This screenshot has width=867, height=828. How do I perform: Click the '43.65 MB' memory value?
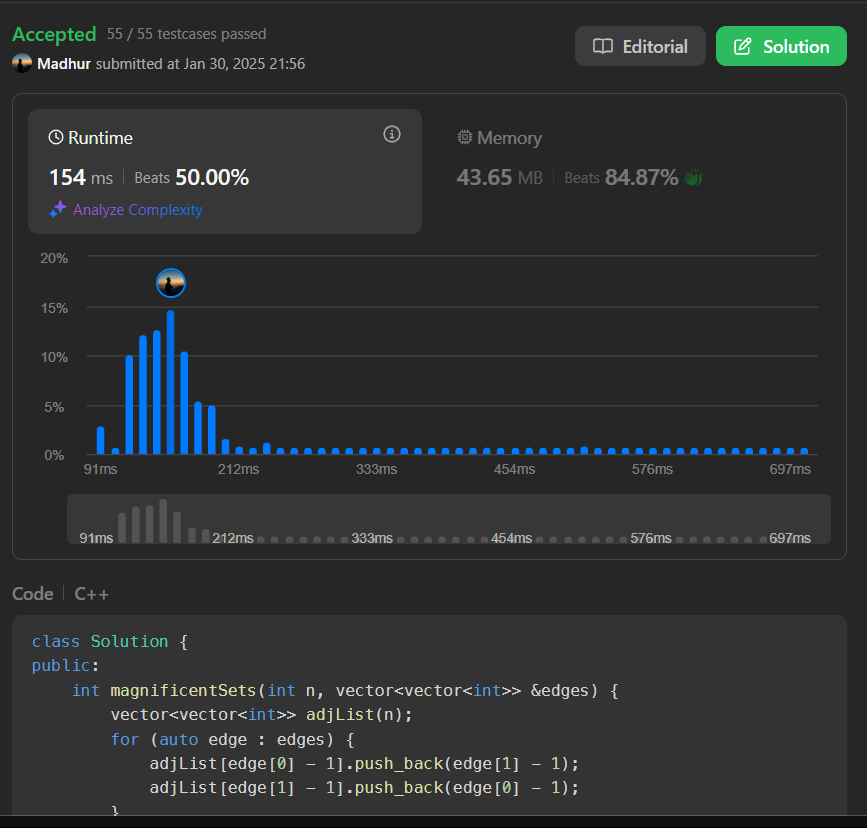[x=499, y=178]
